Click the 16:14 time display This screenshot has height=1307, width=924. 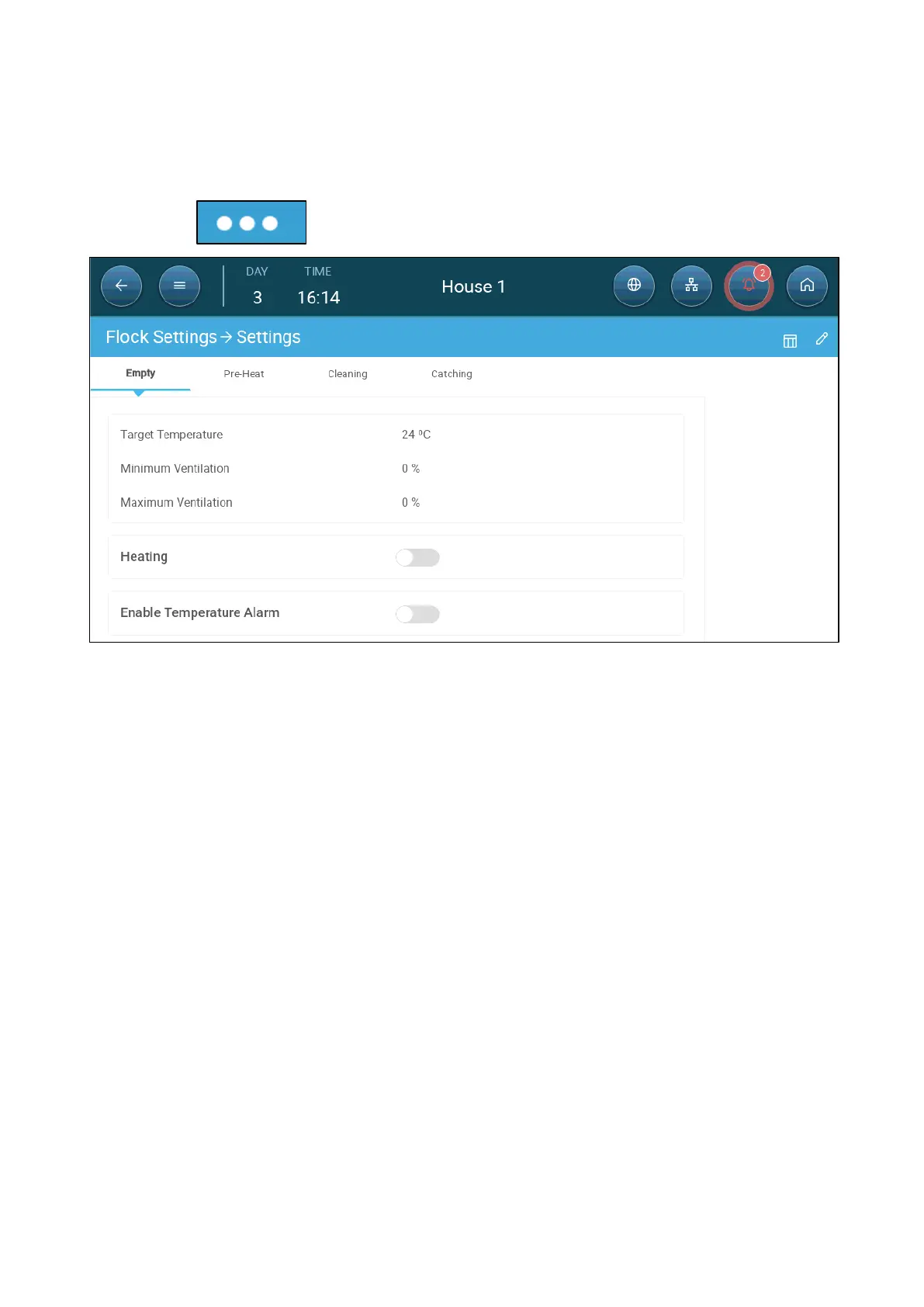click(318, 297)
